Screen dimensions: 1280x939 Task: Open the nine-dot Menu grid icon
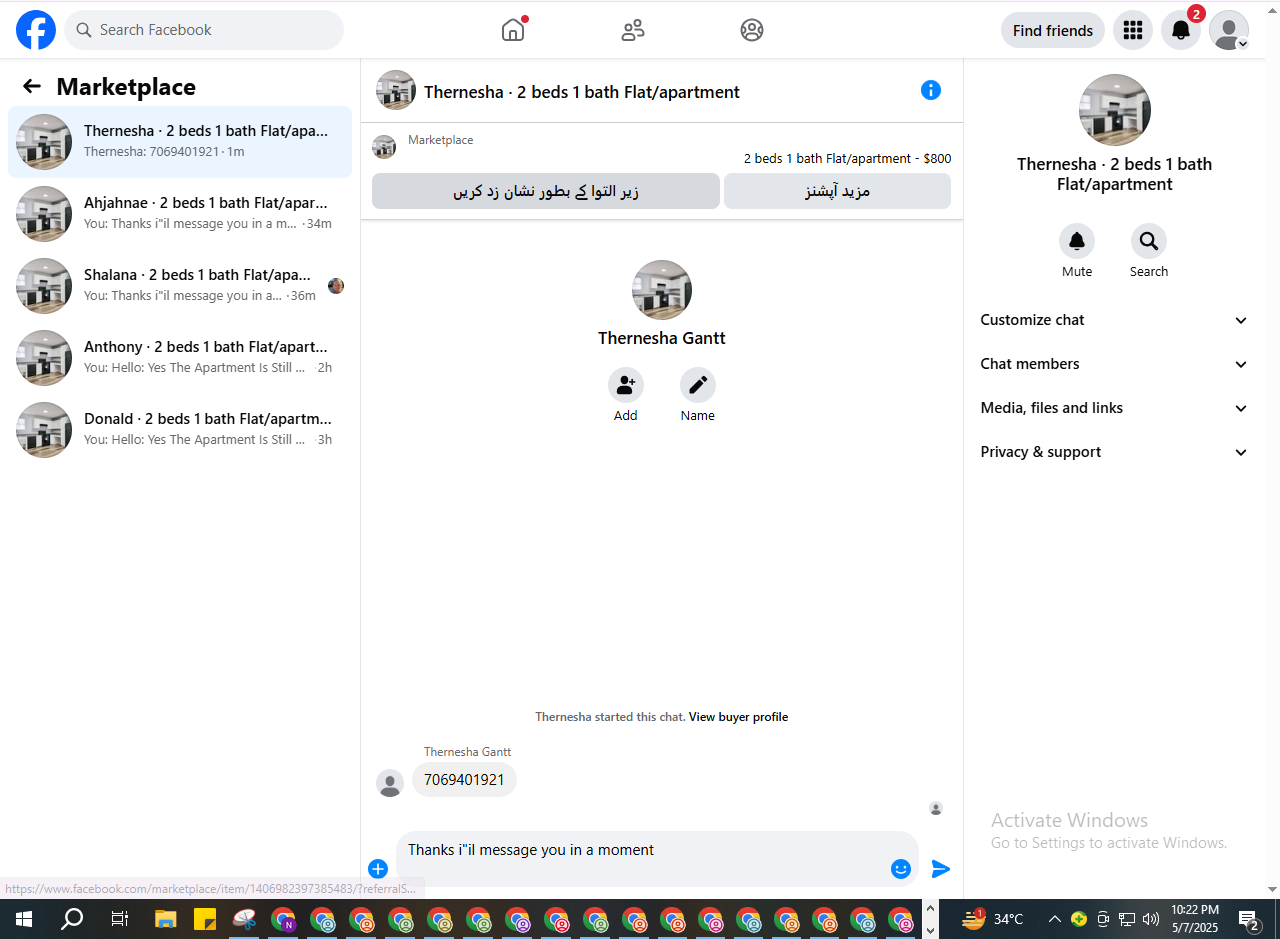1133,30
